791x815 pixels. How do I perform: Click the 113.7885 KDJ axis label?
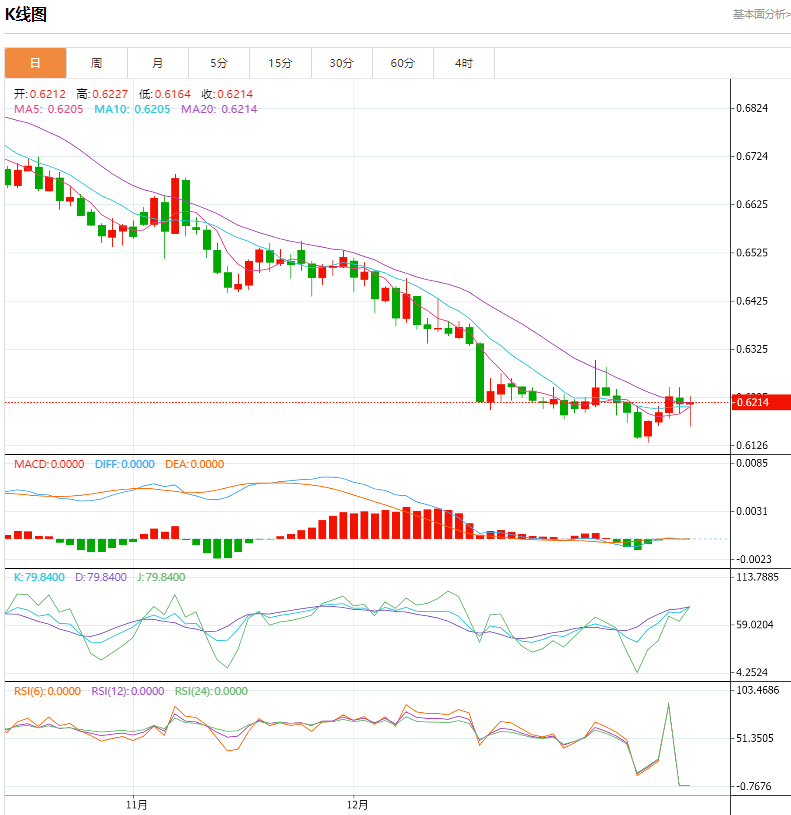click(758, 577)
